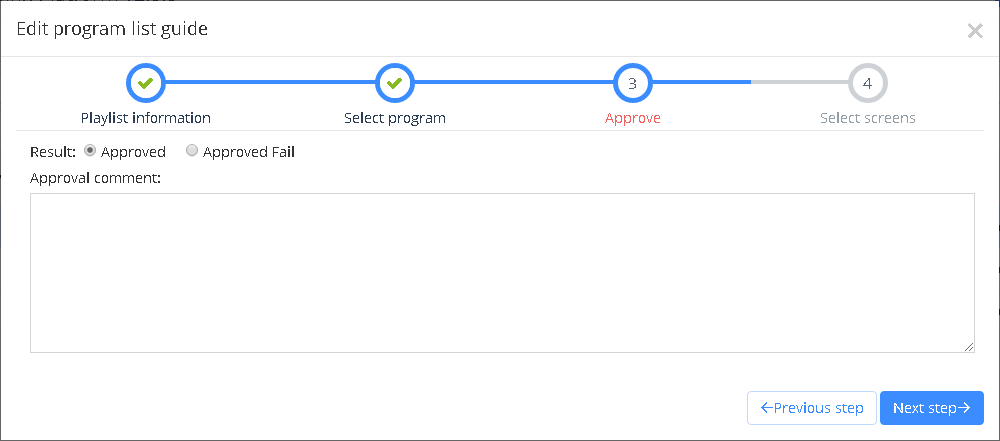Close the Edit program list guide dialog

974,31
